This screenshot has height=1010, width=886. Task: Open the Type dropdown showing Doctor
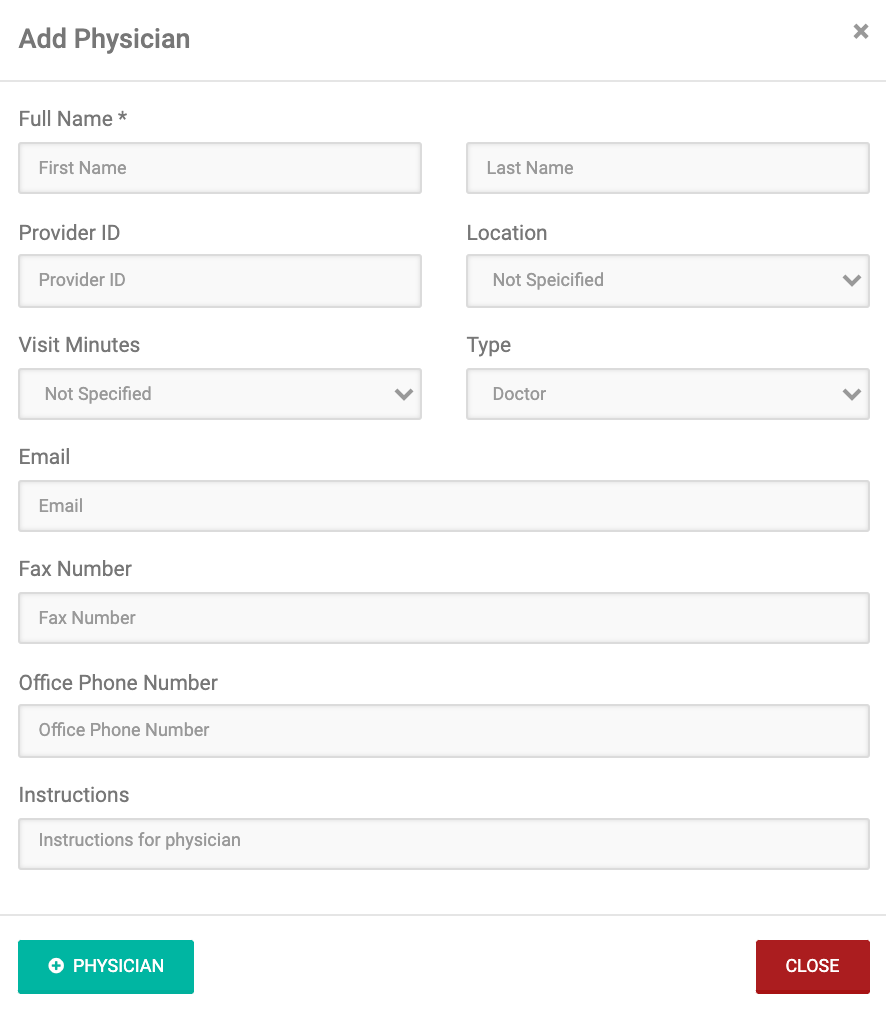pos(668,394)
